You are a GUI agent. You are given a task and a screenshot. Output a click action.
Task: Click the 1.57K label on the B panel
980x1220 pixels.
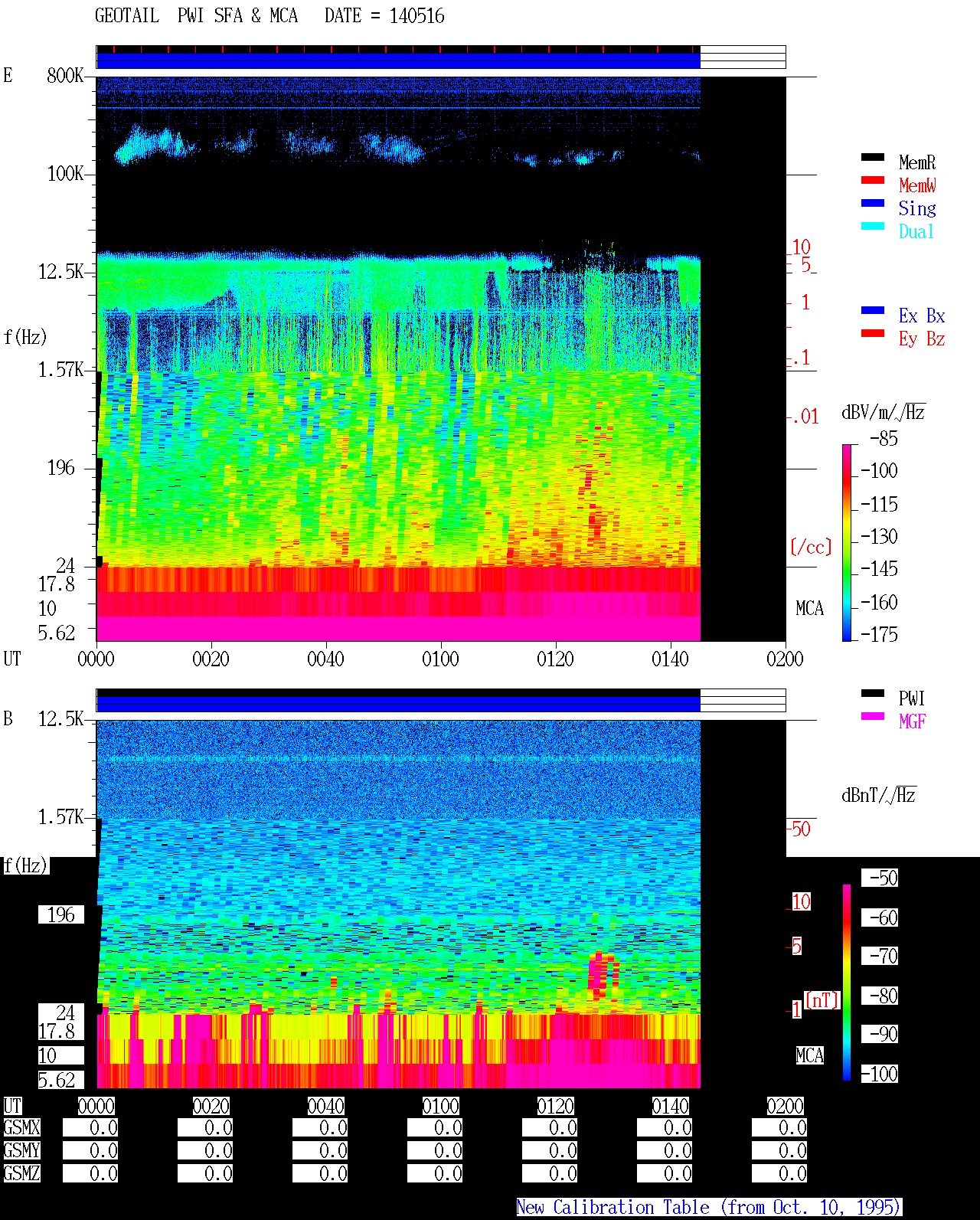[61, 816]
